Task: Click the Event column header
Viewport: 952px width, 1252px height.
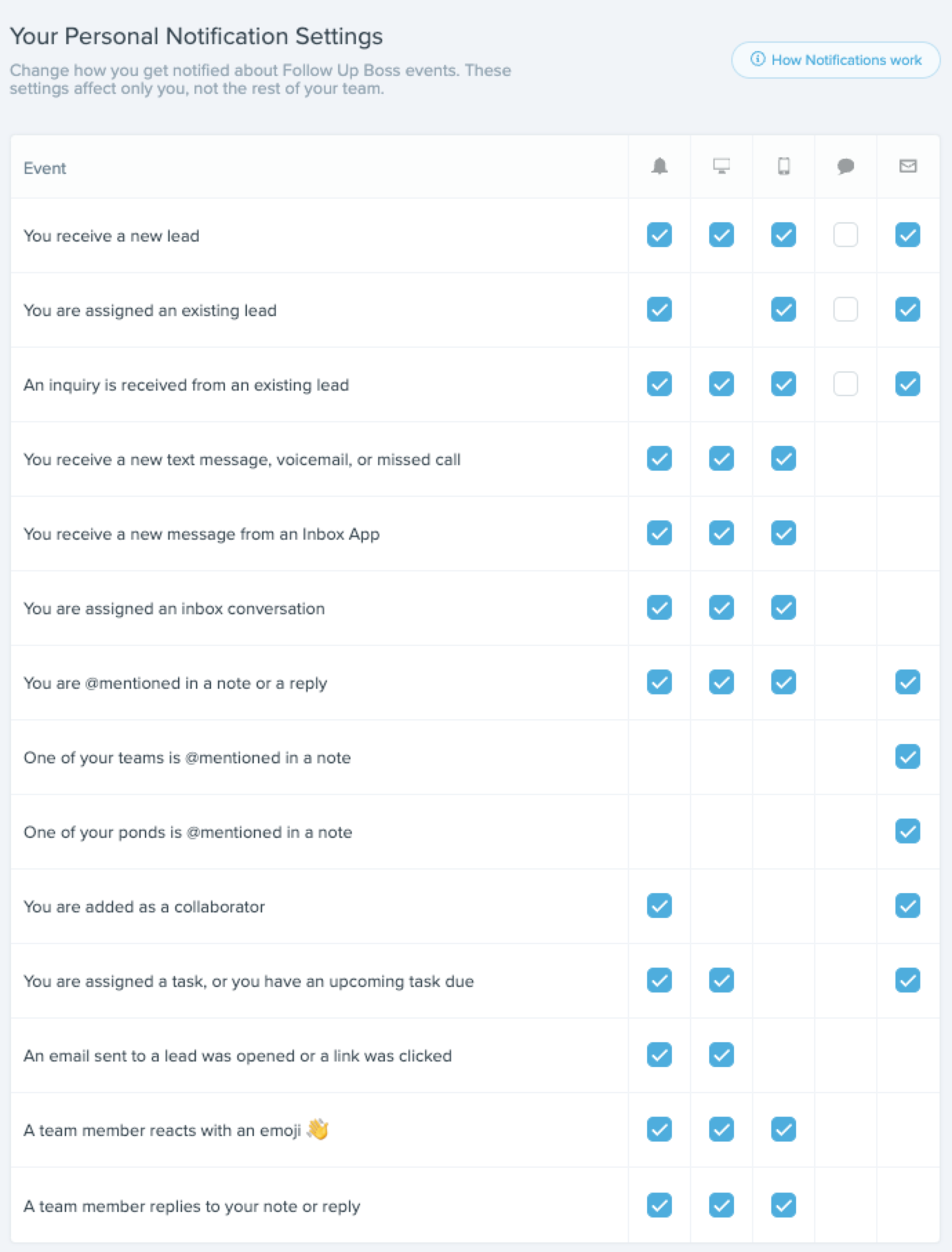Action: coord(45,168)
